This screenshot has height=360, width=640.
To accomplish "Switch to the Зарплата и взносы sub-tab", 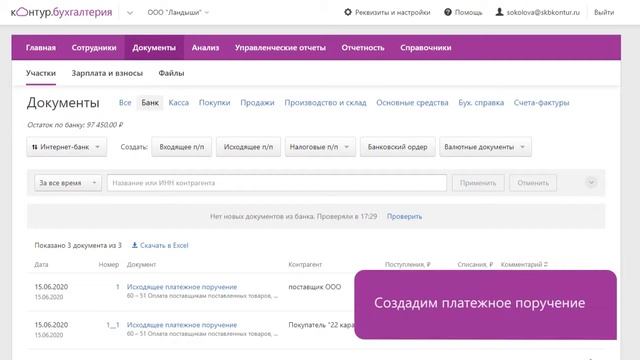I will [x=107, y=73].
